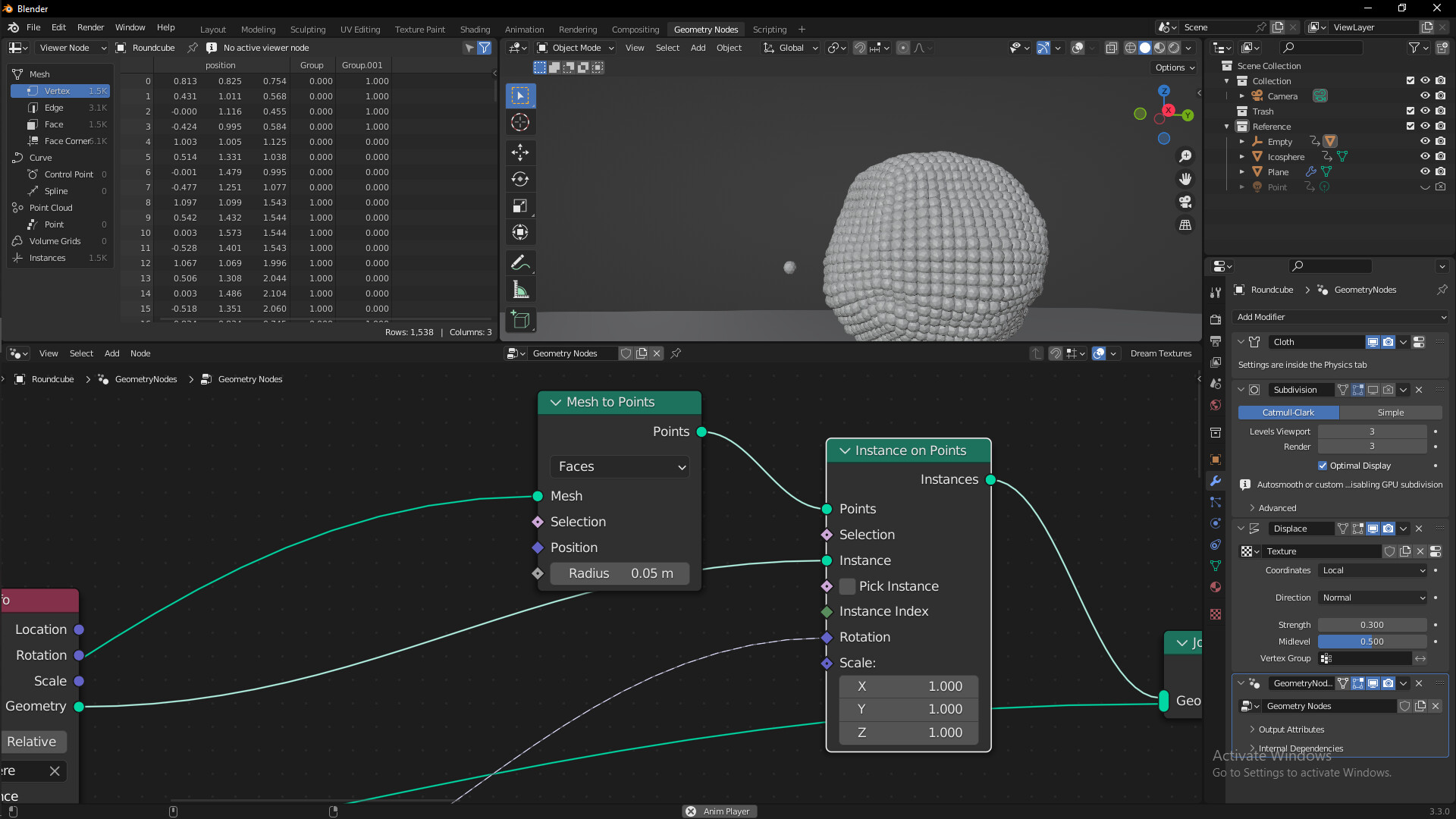Open the Faces dropdown on Mesh to Points node
1456x819 pixels.
620,466
